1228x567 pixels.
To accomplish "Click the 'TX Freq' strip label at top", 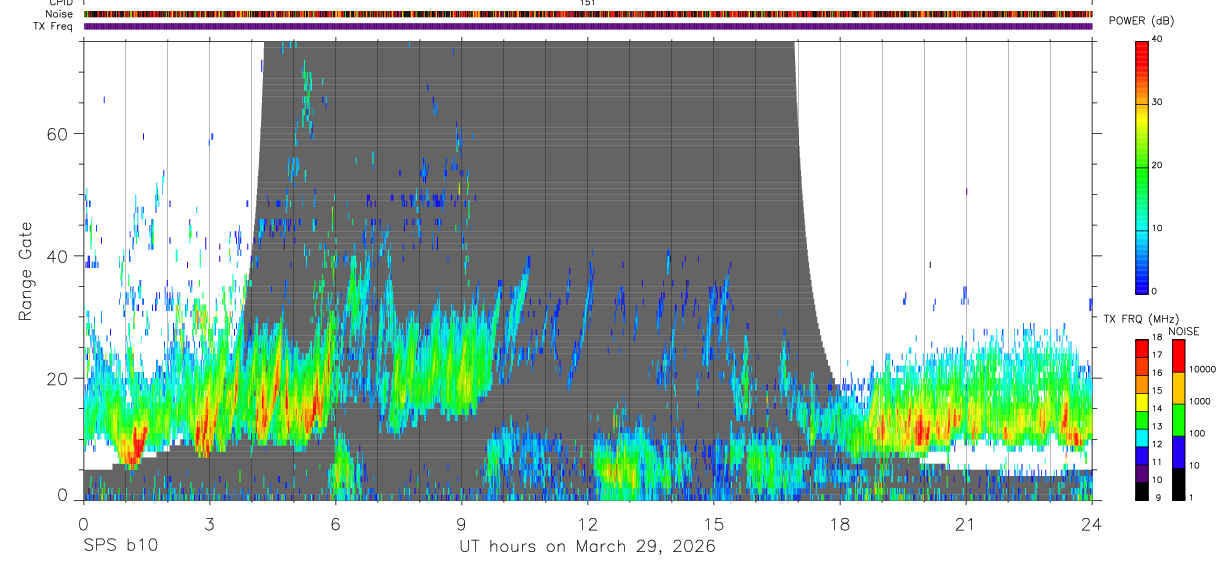I will [54, 26].
